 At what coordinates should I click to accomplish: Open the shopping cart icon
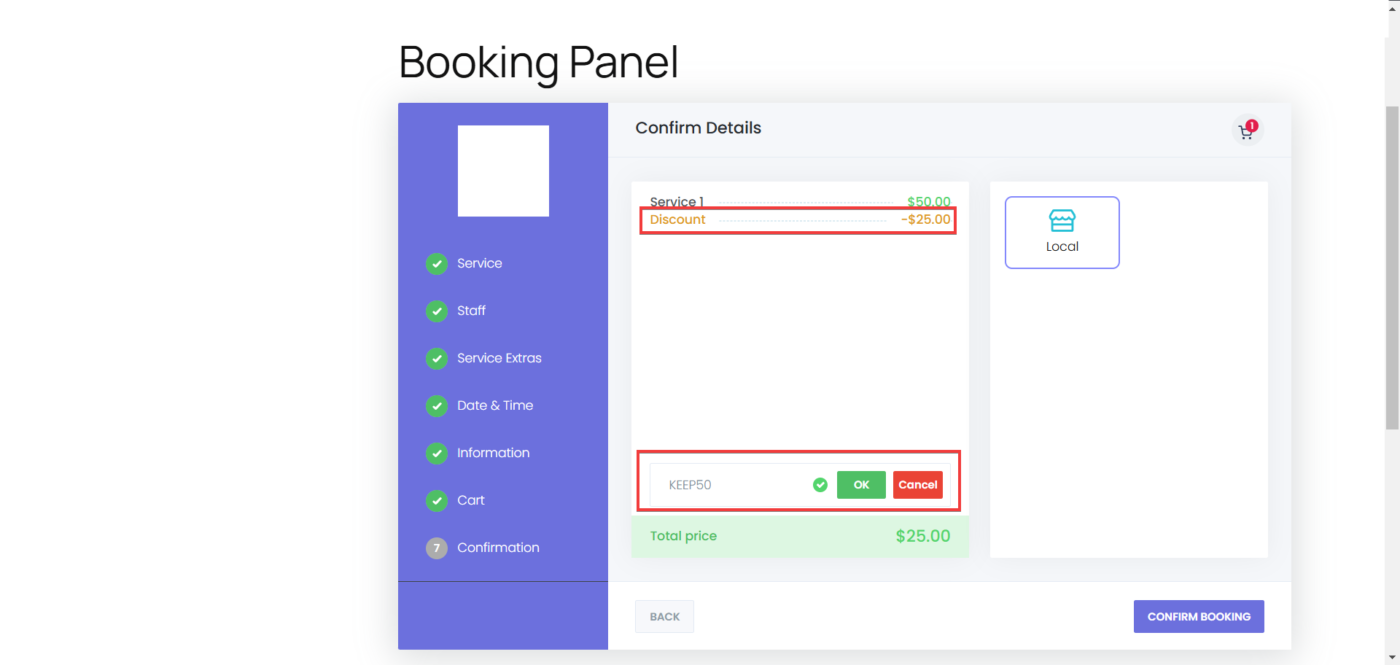(1246, 131)
